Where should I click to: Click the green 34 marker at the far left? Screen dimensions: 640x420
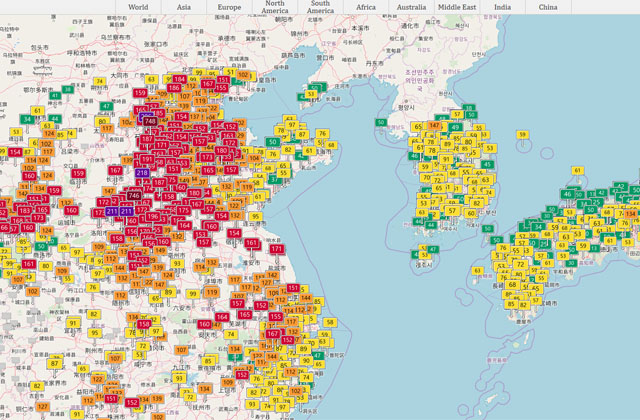click(28, 119)
